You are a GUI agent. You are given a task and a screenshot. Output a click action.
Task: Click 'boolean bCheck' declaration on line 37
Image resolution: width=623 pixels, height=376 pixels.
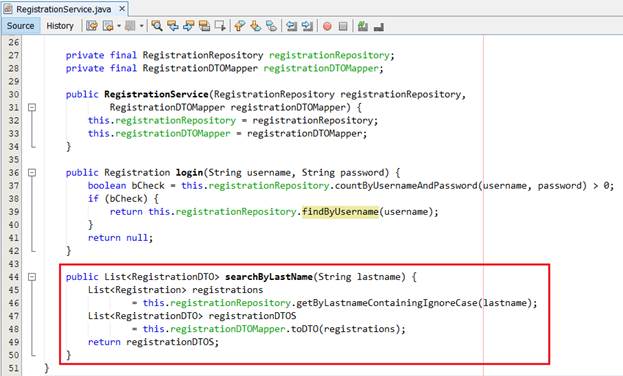click(x=126, y=186)
